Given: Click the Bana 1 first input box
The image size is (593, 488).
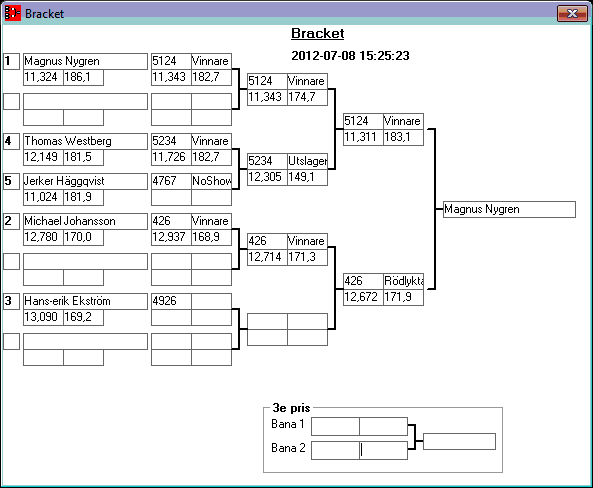Looking at the screenshot, I should (x=335, y=426).
